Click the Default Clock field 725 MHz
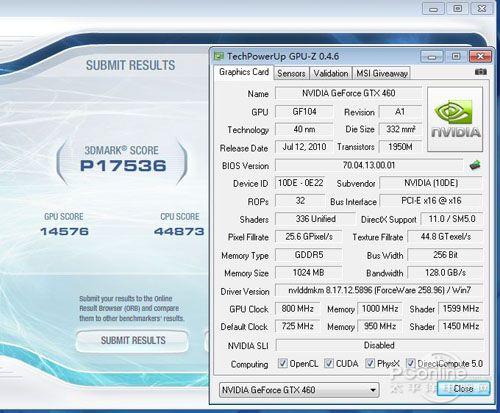 click(297, 326)
